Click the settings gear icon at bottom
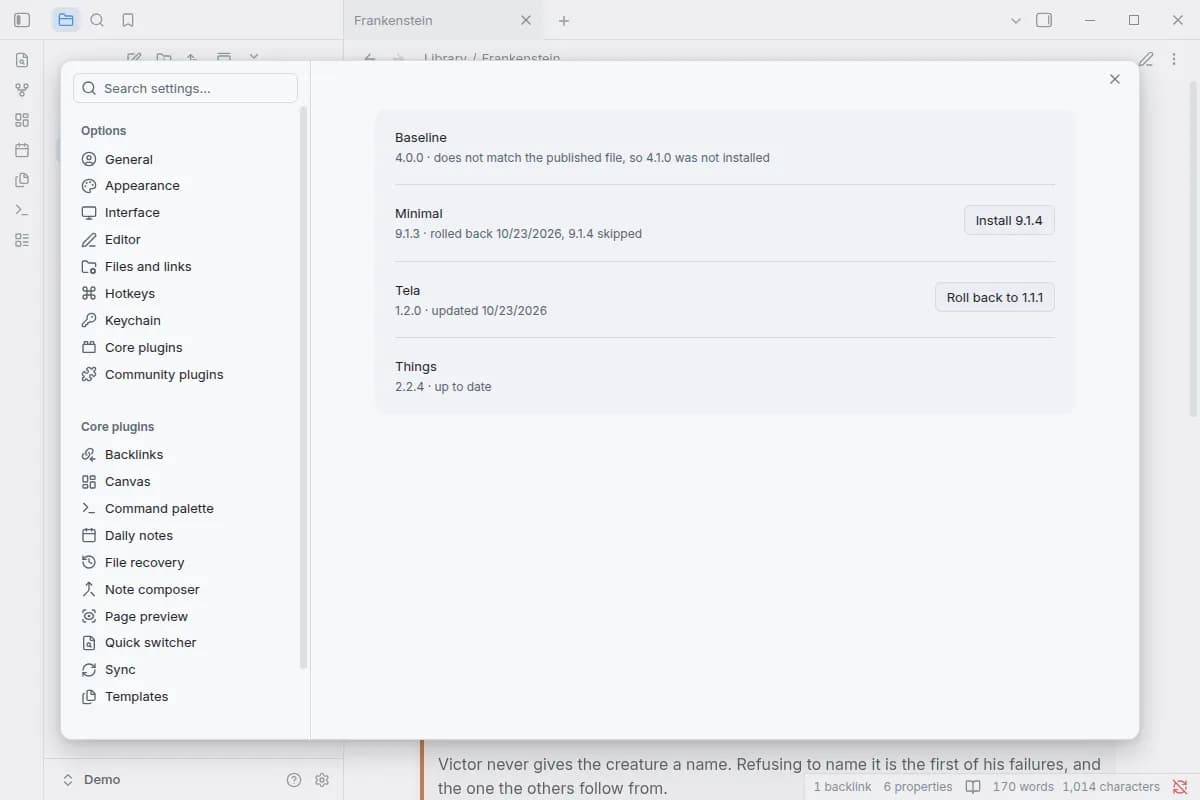This screenshot has height=800, width=1200. 322,780
